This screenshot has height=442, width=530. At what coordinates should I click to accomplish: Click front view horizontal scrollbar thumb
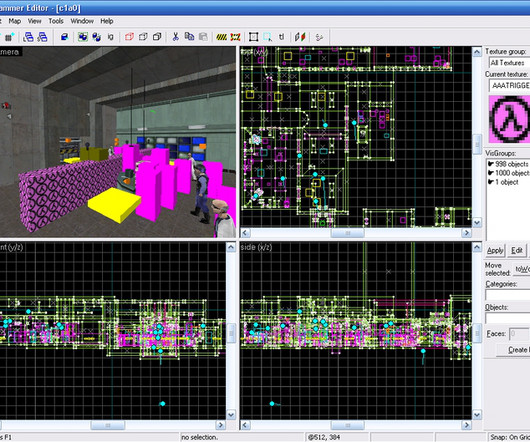[108, 425]
